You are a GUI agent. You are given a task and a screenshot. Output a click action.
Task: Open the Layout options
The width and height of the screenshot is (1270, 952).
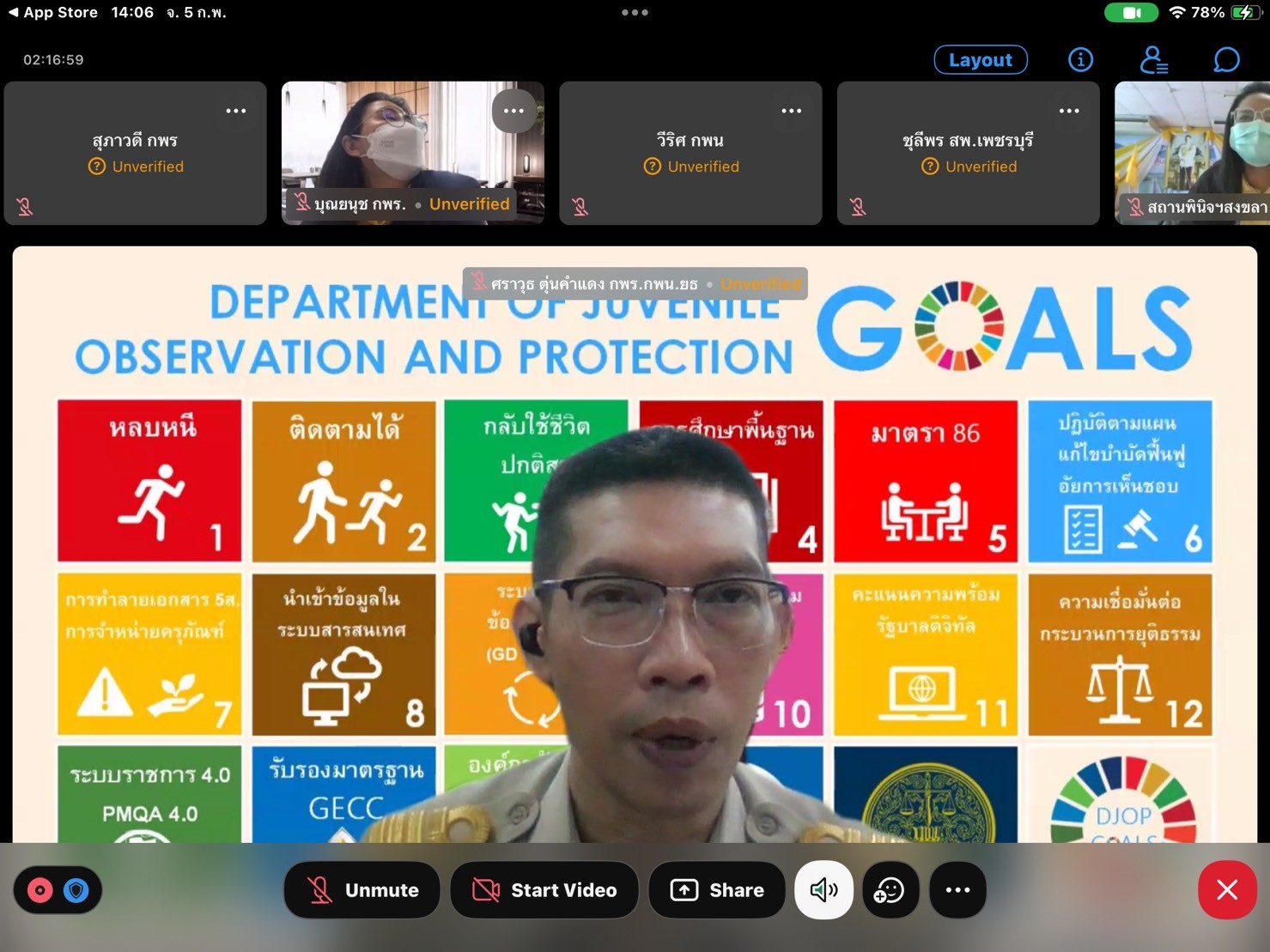[980, 60]
